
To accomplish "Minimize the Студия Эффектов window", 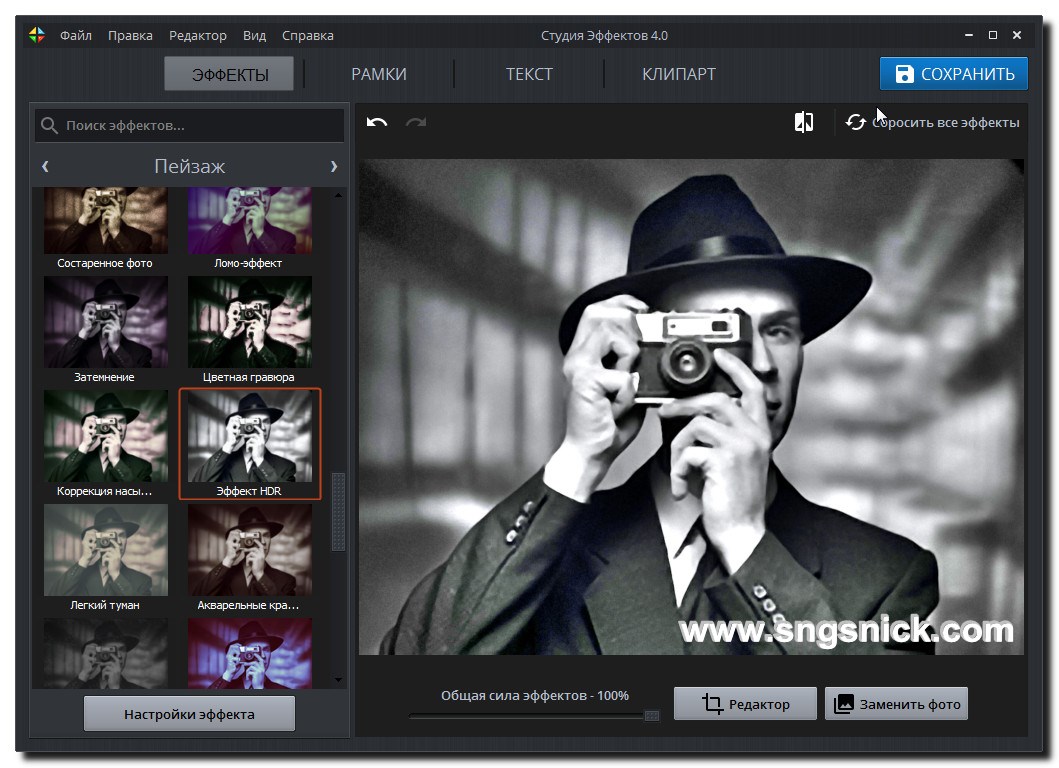I will (968, 35).
